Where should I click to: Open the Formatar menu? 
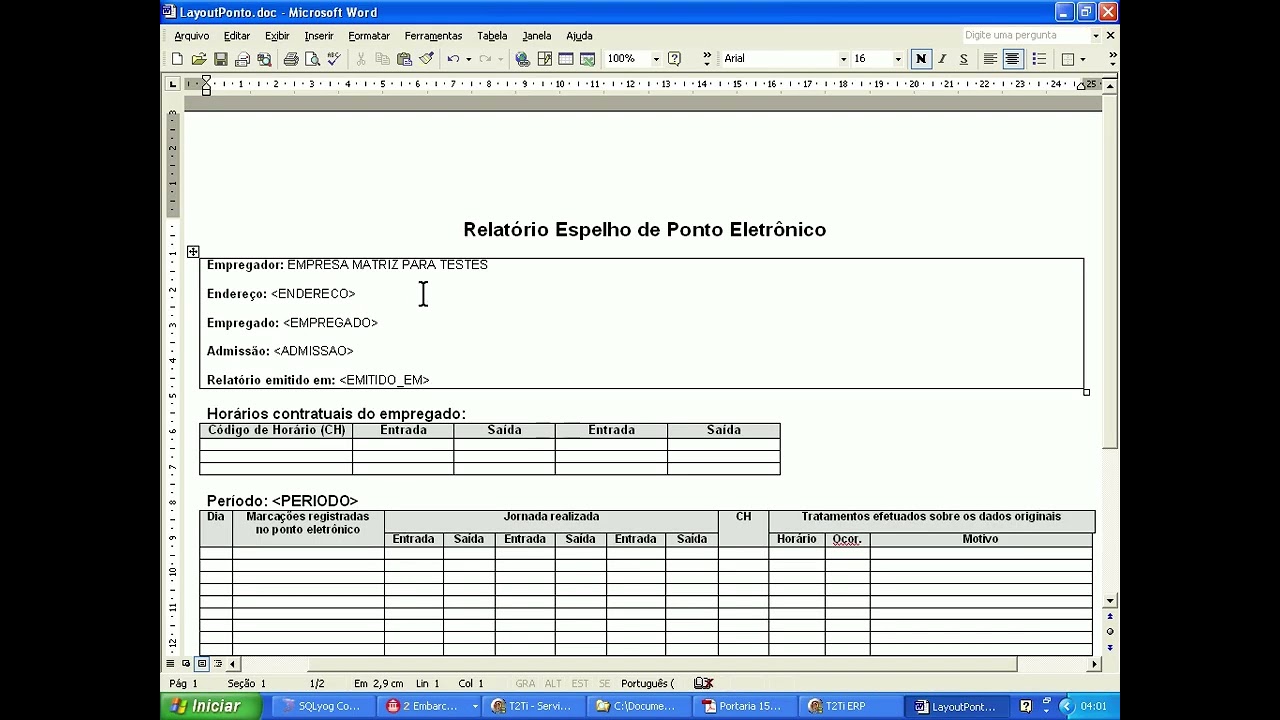369,36
